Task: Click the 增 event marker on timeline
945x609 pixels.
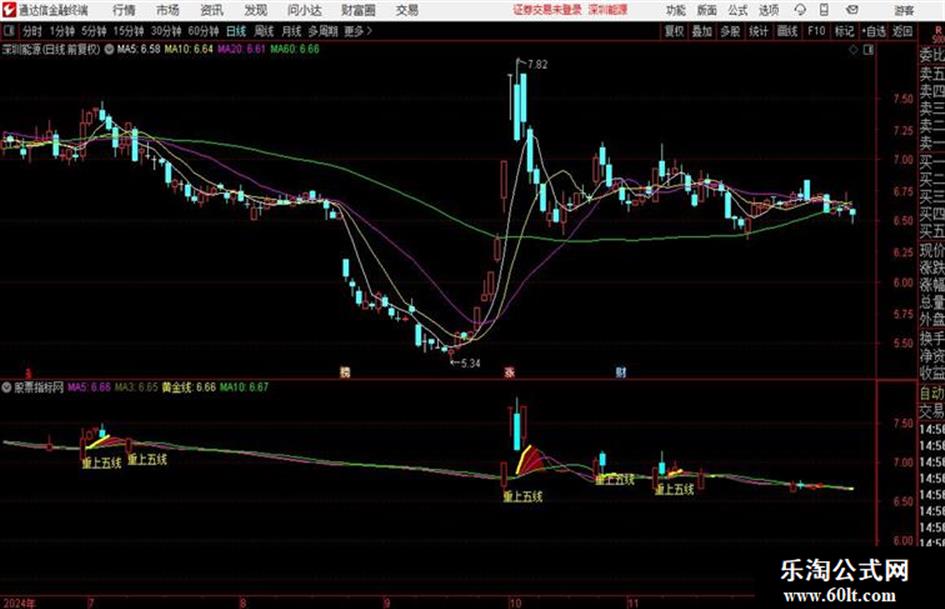Action: click(x=345, y=372)
